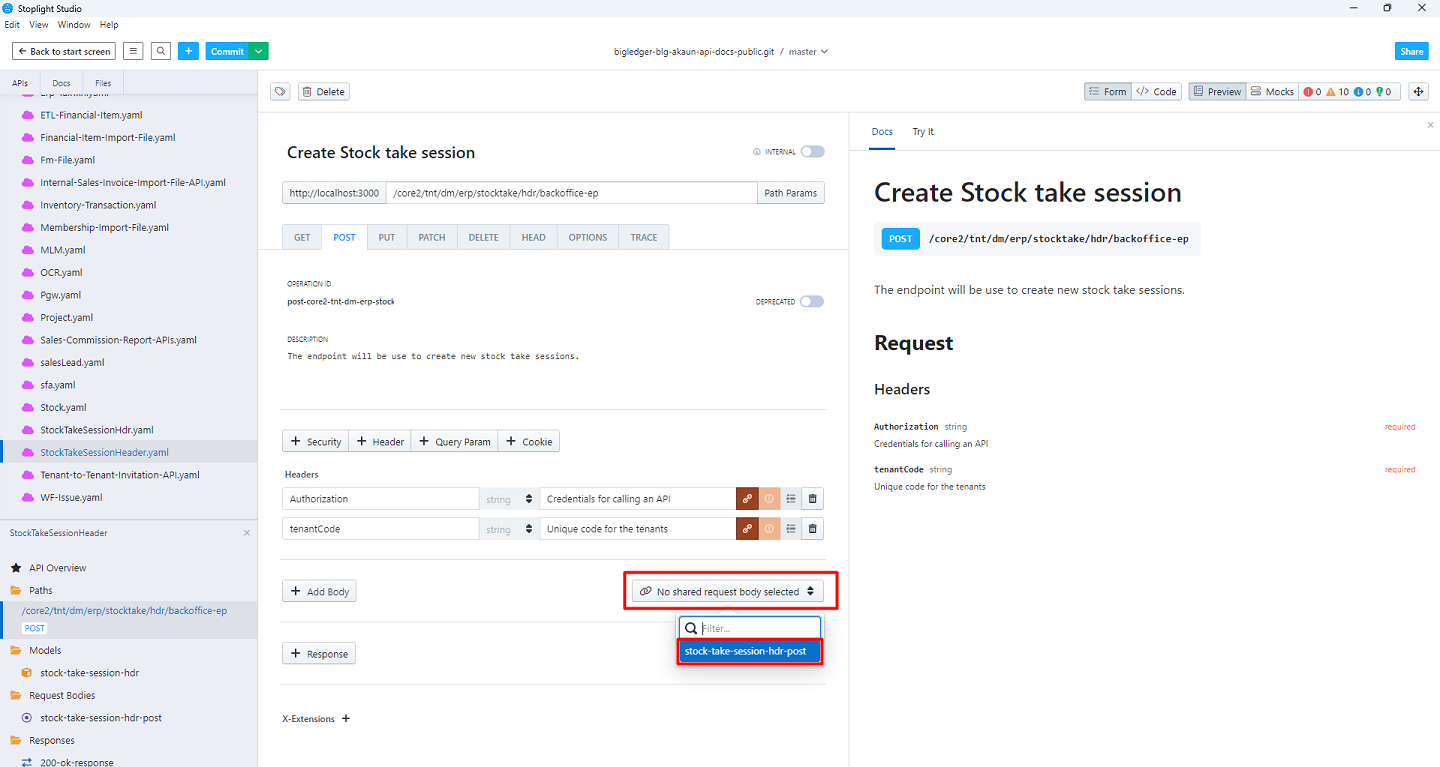The image size is (1440, 767).
Task: Click the tag icon beside Delete
Action: pyautogui.click(x=281, y=92)
